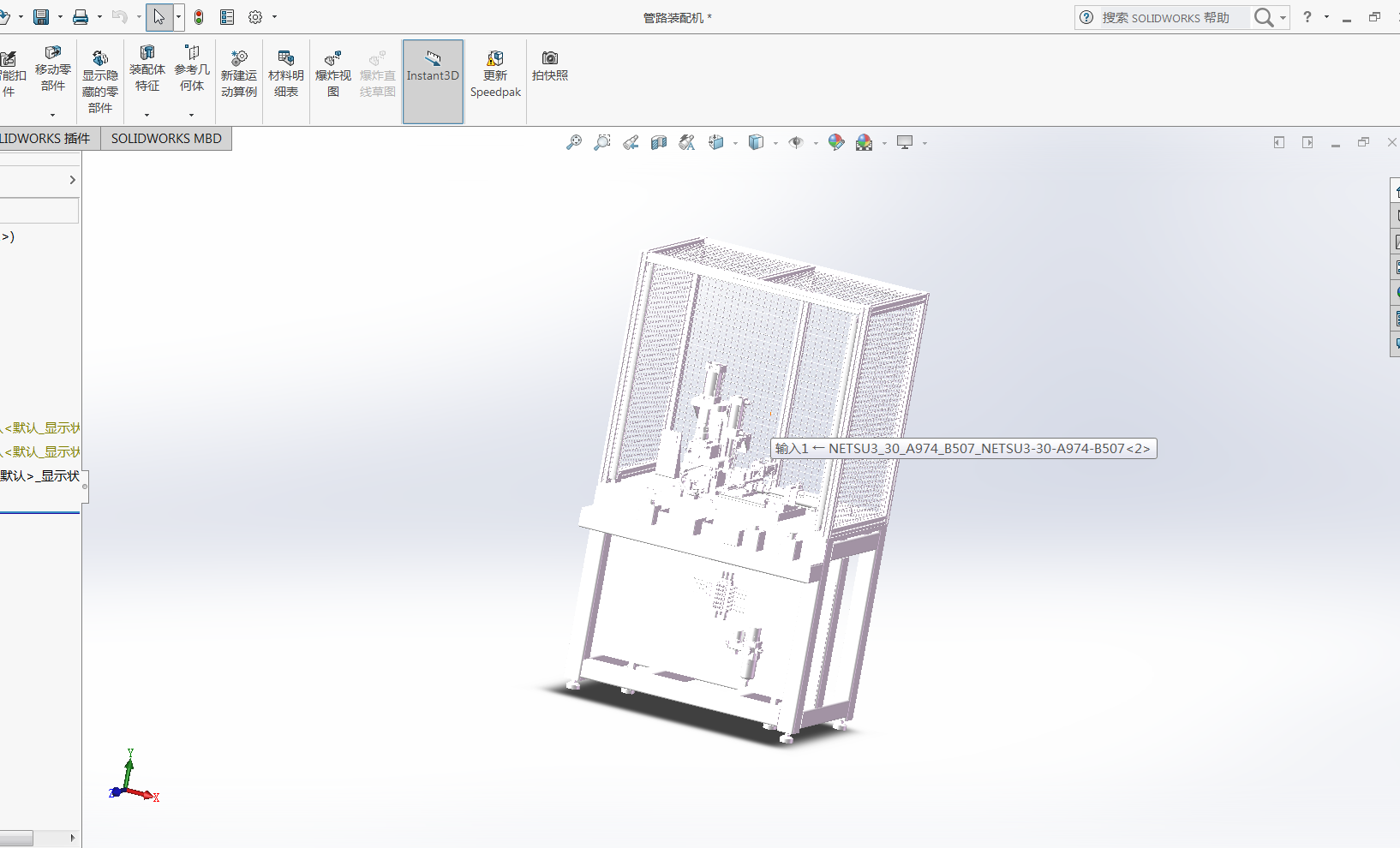1400x848 pixels.
Task: Create New Motion Study (新建运动算例)
Action: coord(239,74)
